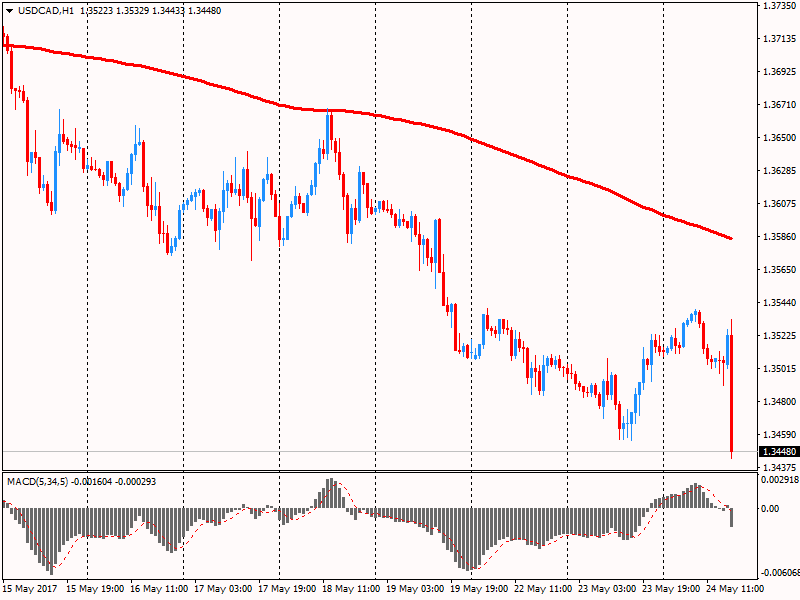Click the 22 May 11:00 time label
The image size is (800, 600).
tap(543, 589)
